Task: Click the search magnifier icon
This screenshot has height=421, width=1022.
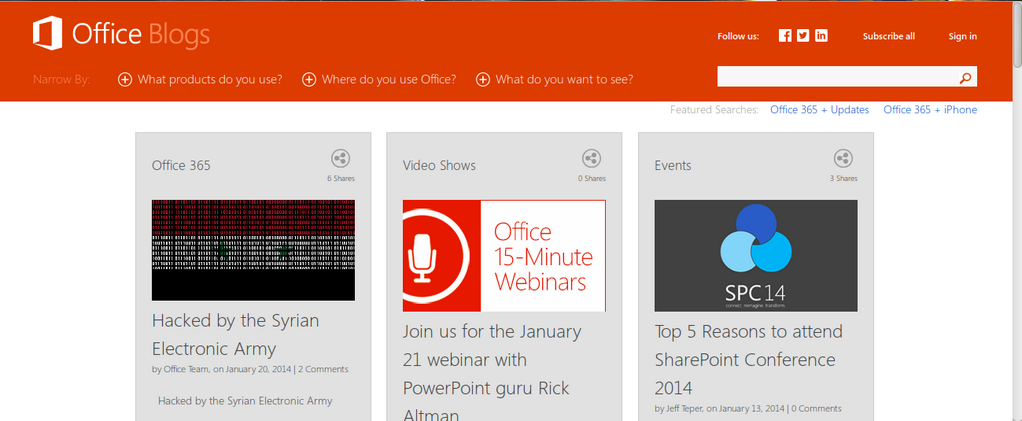Action: pyautogui.click(x=965, y=78)
